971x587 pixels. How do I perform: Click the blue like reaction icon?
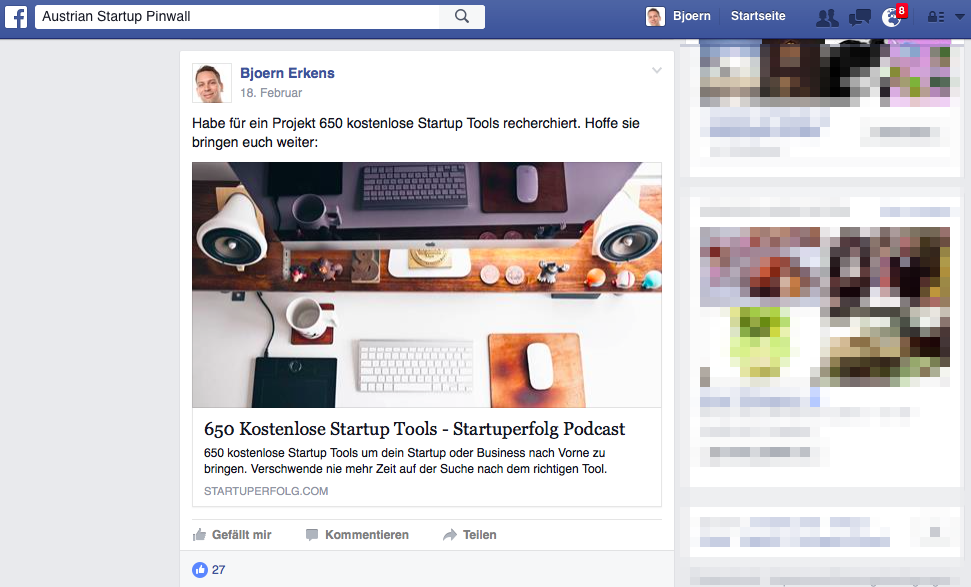[x=199, y=570]
